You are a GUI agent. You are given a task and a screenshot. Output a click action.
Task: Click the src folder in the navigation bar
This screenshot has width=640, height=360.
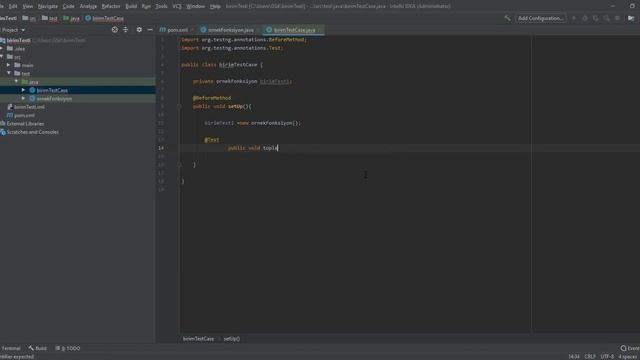coord(29,18)
